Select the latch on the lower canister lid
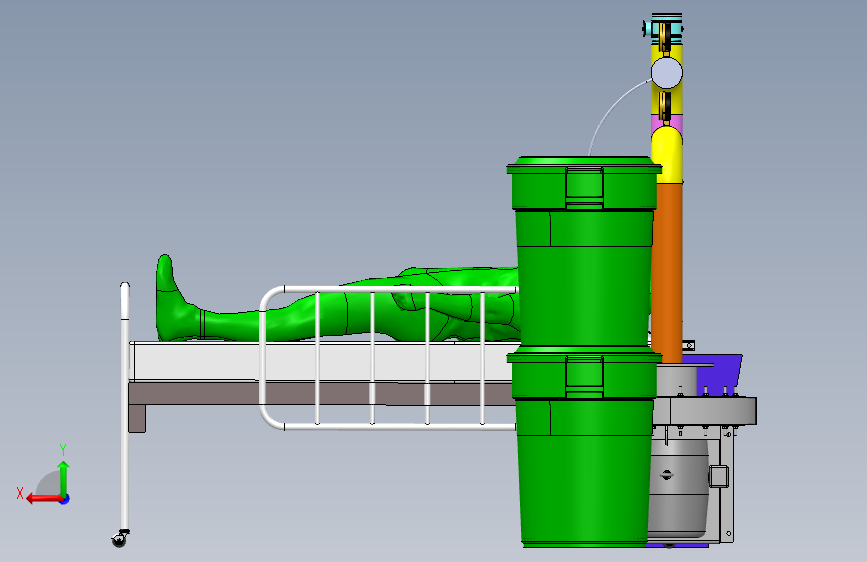The width and height of the screenshot is (867, 562). tap(584, 376)
